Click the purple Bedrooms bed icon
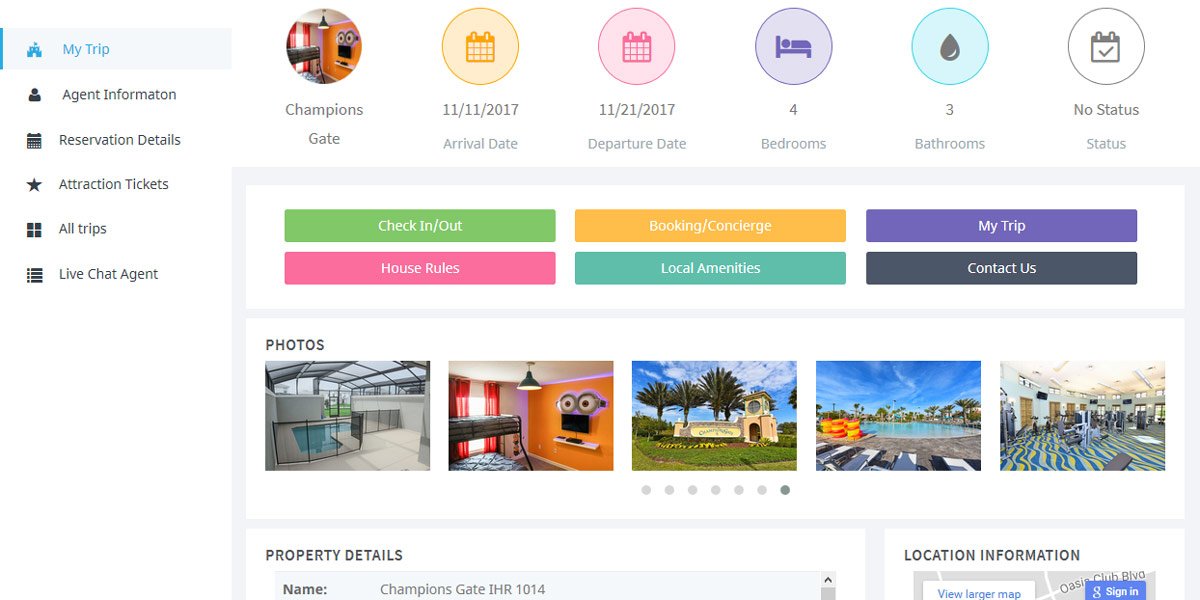This screenshot has height=600, width=1200. pyautogui.click(x=793, y=47)
